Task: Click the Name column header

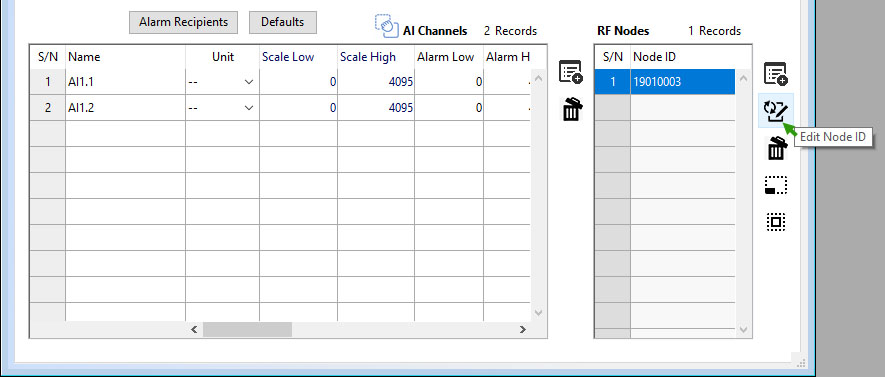Action: click(x=125, y=57)
